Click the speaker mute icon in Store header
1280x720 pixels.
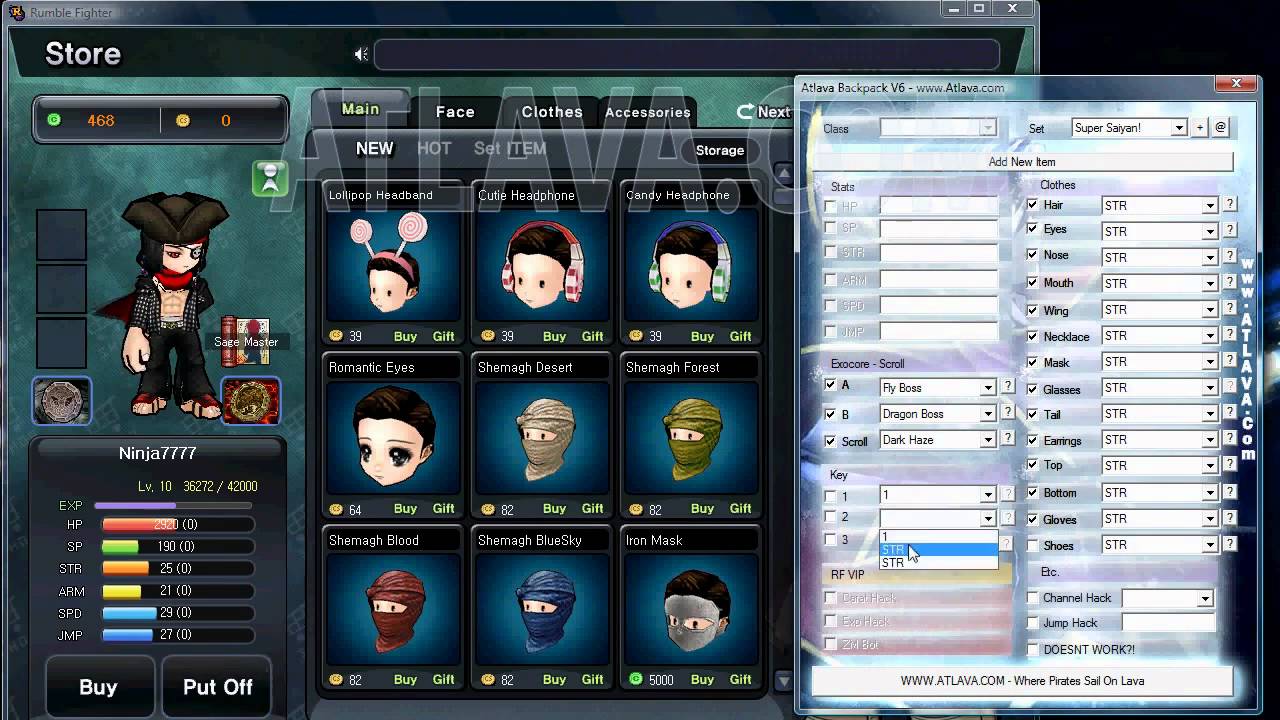[361, 54]
